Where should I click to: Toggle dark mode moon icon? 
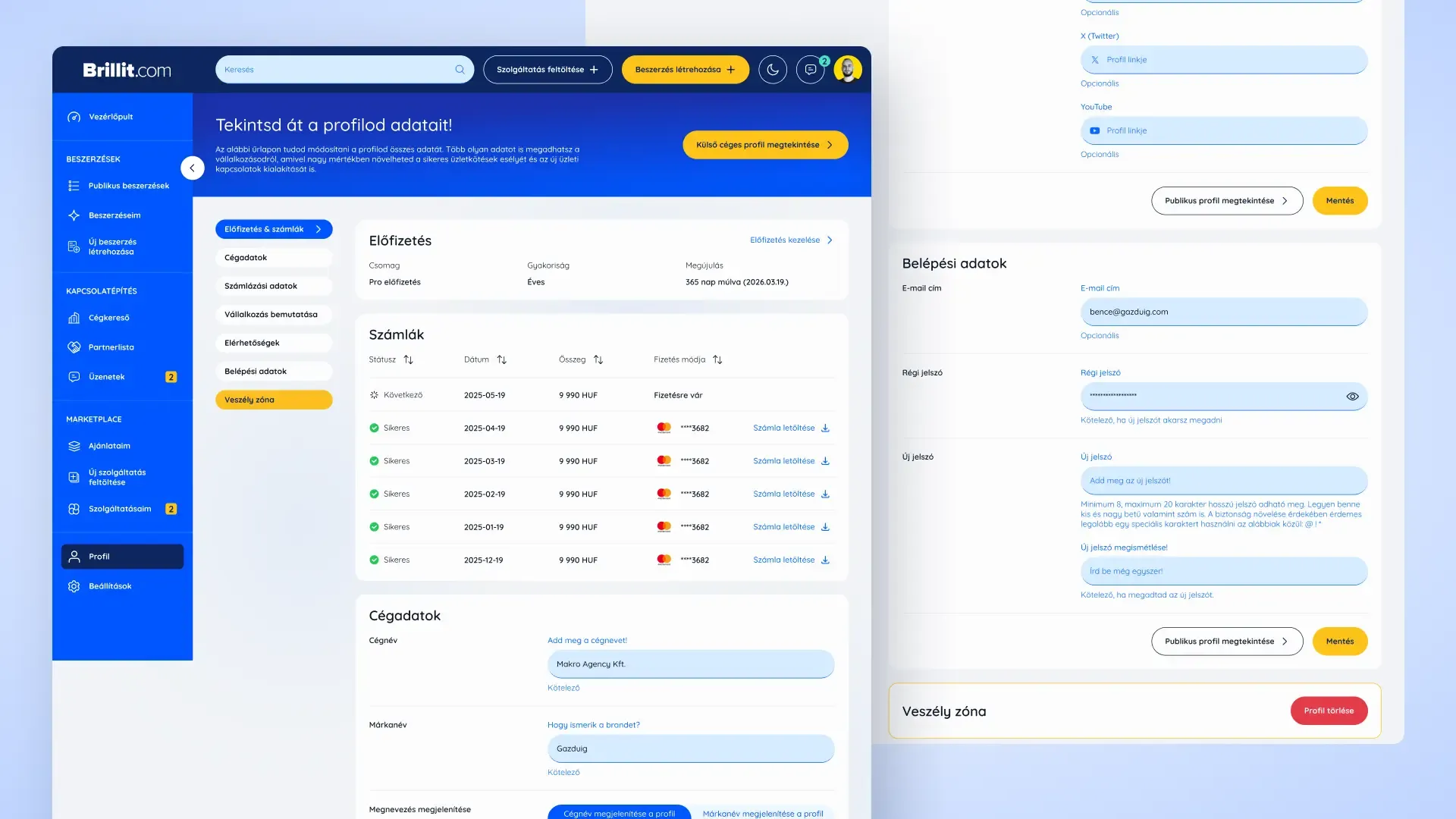click(772, 70)
